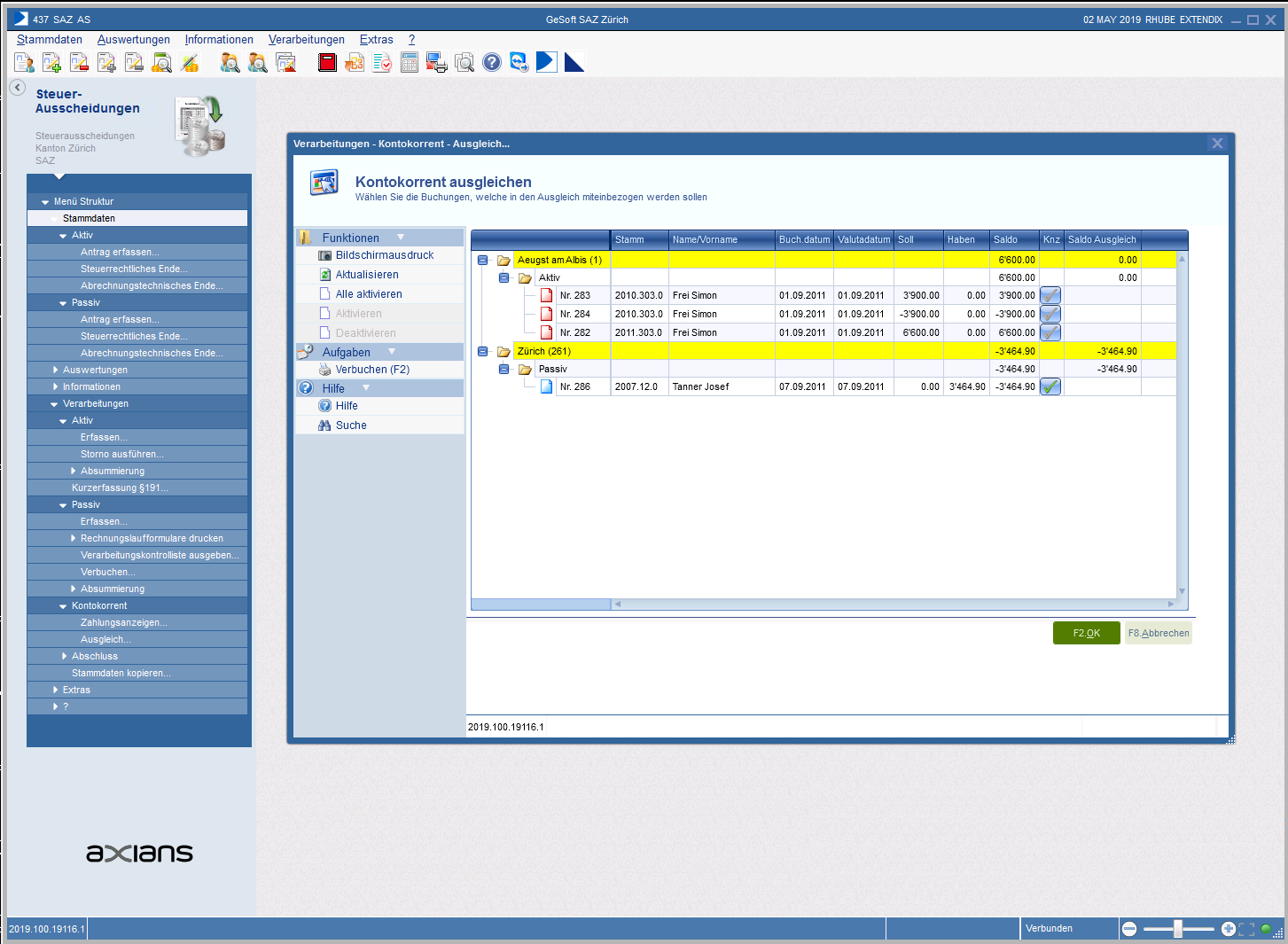Collapse the Aktiv folder in grid
1288x944 pixels.
coord(504,278)
